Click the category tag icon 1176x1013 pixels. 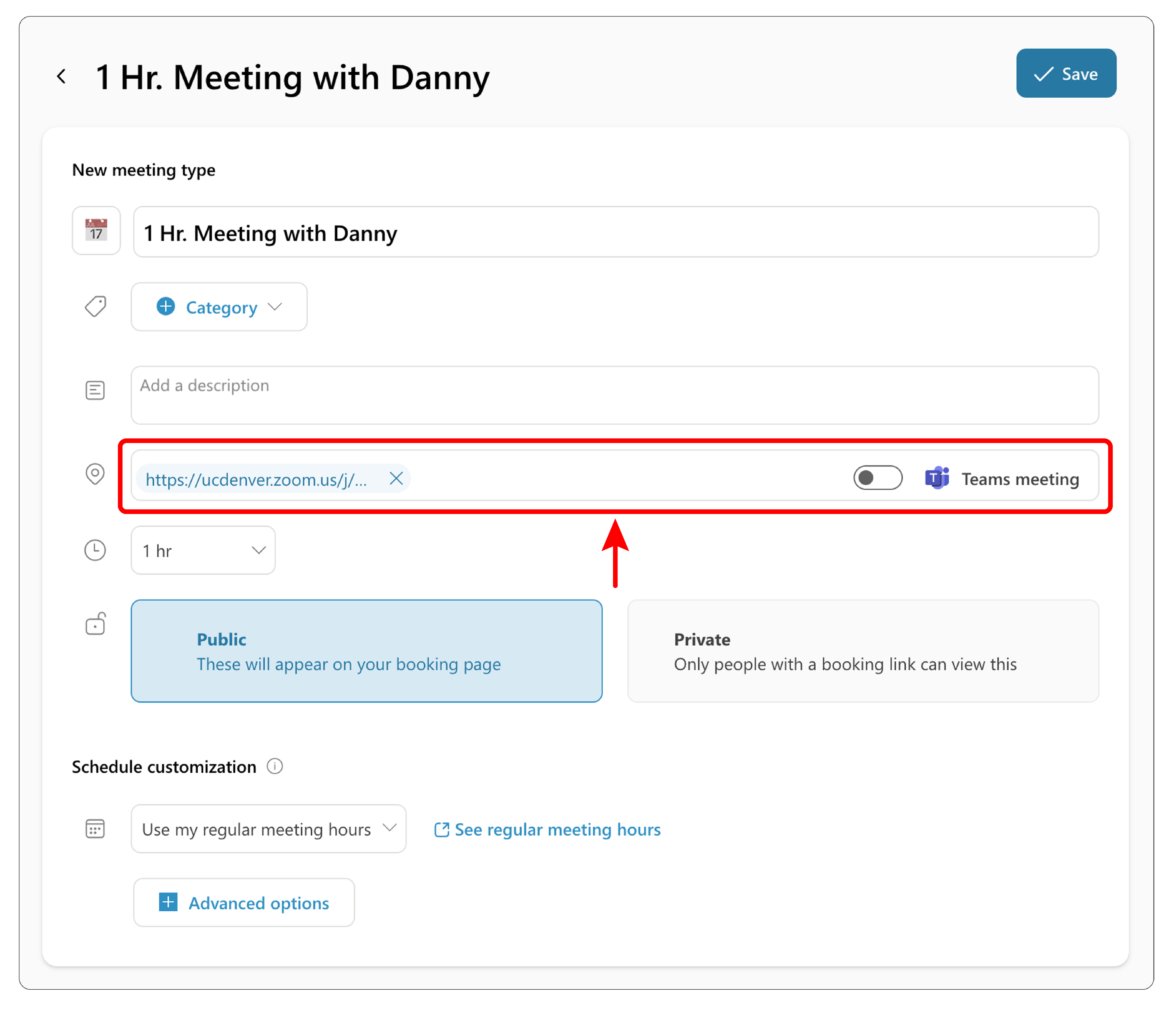95,307
